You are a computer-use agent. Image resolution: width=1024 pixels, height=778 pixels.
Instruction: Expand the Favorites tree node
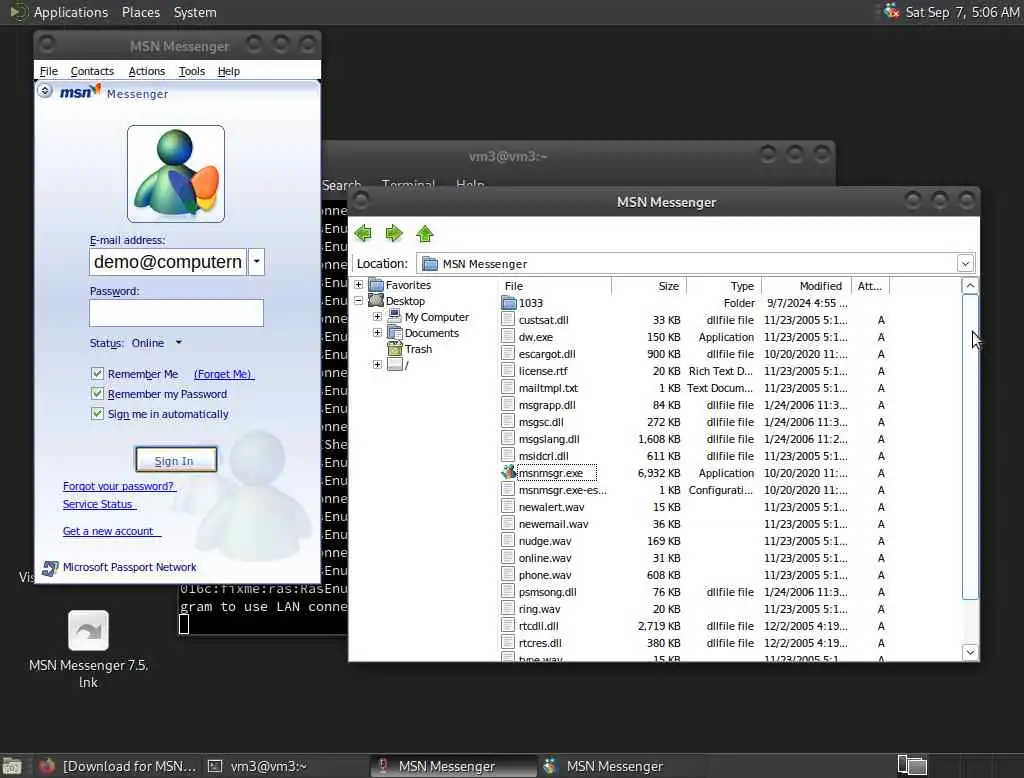coord(359,285)
